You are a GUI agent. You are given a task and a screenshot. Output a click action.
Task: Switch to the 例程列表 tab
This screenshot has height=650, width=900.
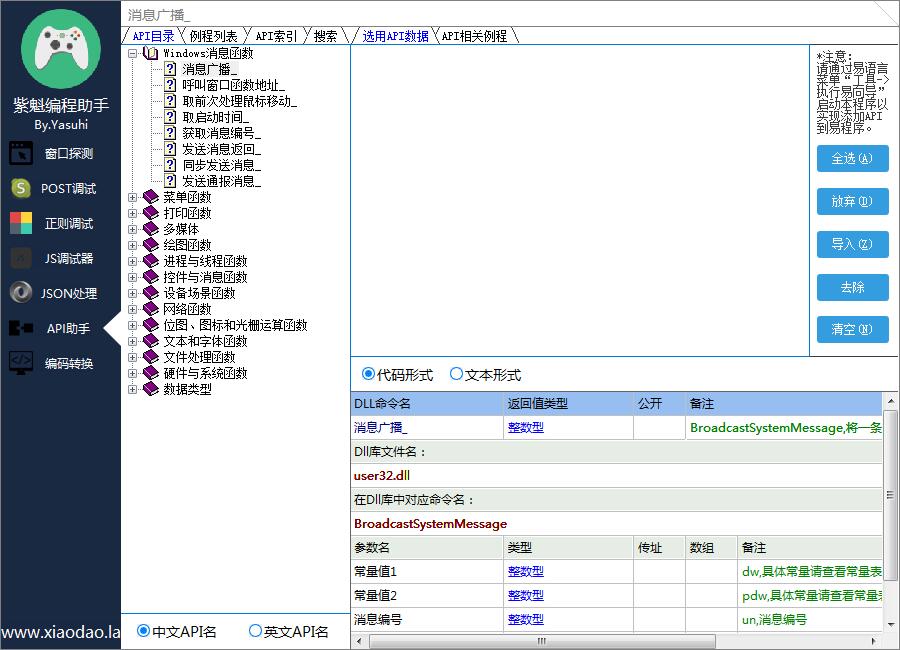pyautogui.click(x=214, y=36)
